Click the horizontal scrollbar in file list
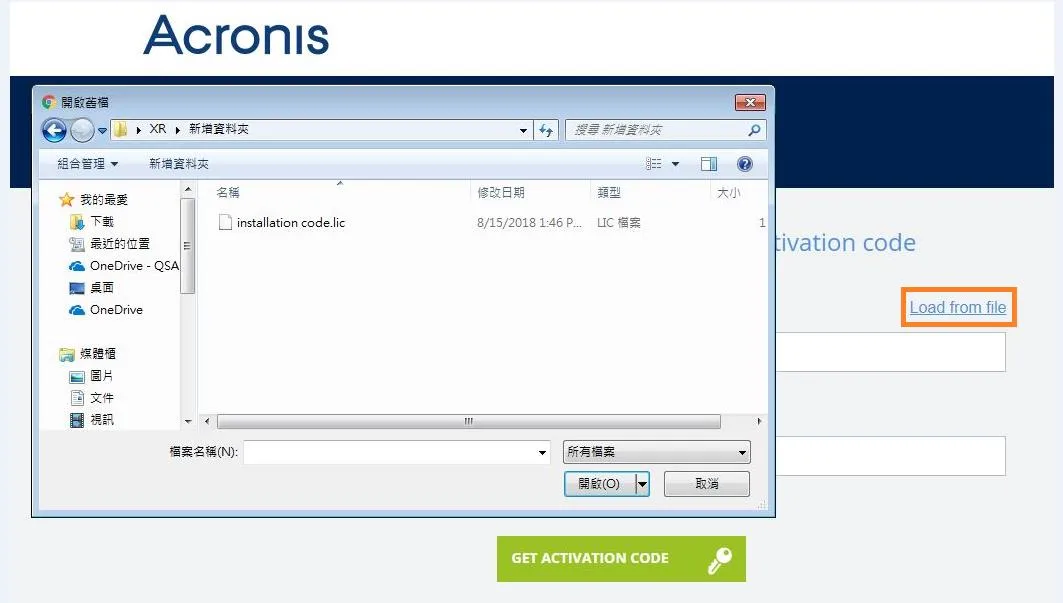The width and height of the screenshot is (1063, 603). pyautogui.click(x=468, y=421)
